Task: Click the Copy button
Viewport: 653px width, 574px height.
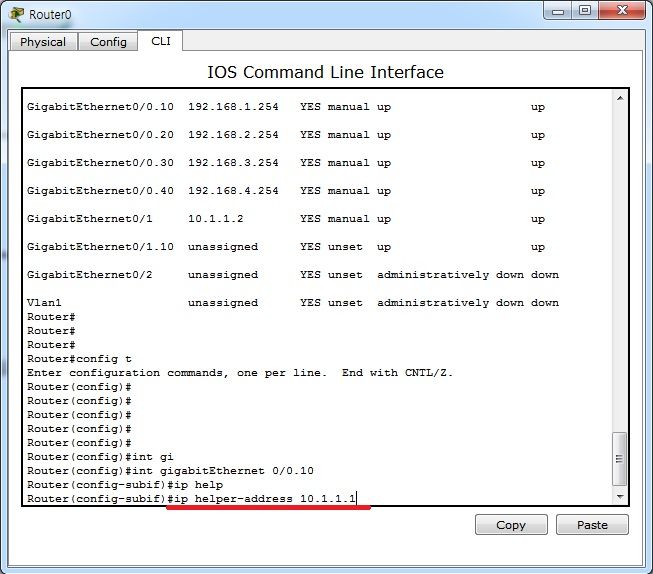Action: pyautogui.click(x=511, y=524)
